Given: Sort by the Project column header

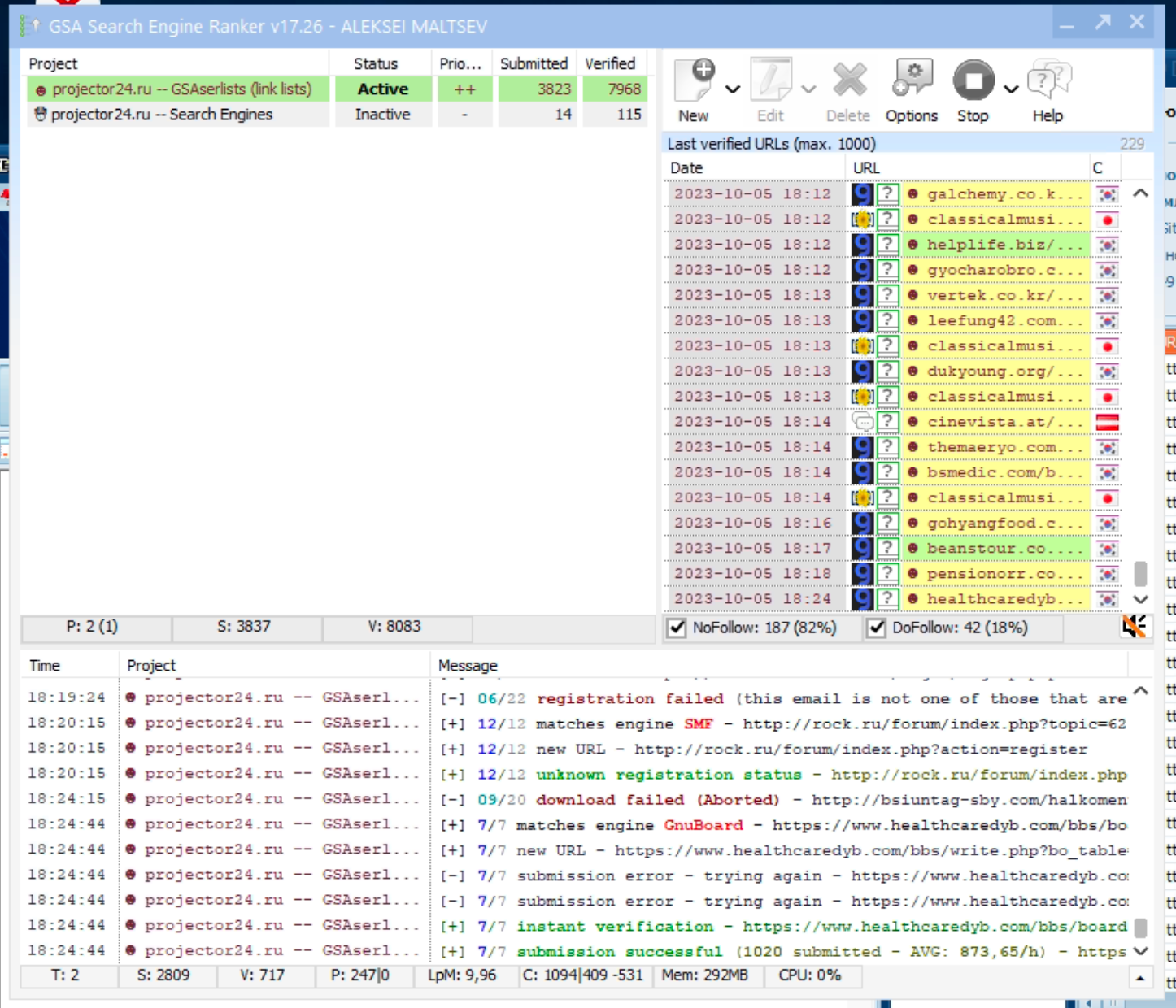Looking at the screenshot, I should pyautogui.click(x=175, y=63).
